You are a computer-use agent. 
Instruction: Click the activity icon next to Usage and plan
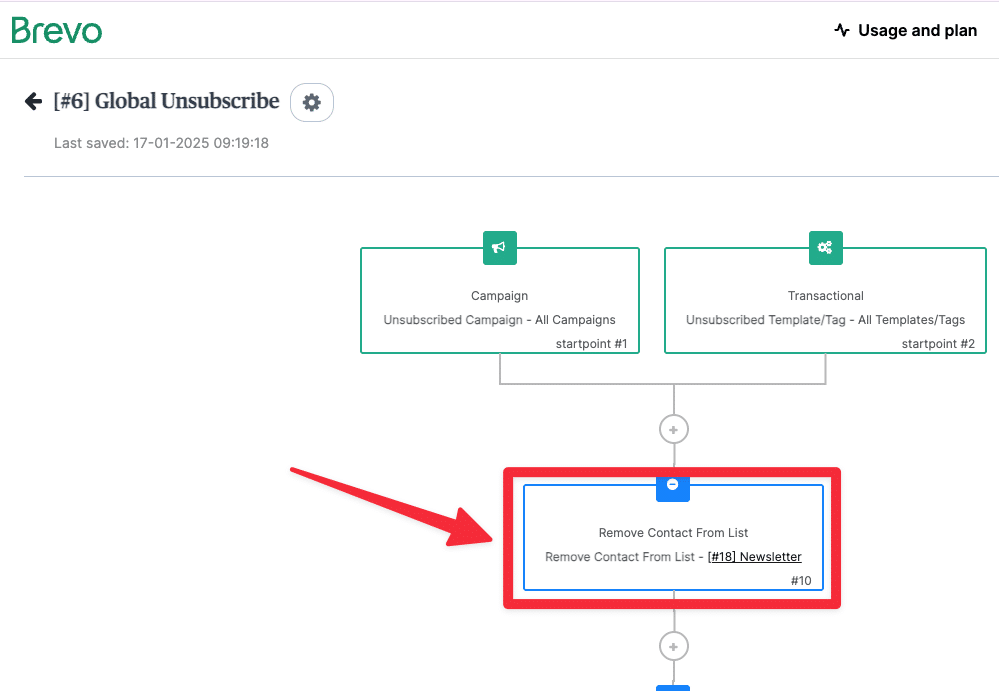click(x=842, y=30)
